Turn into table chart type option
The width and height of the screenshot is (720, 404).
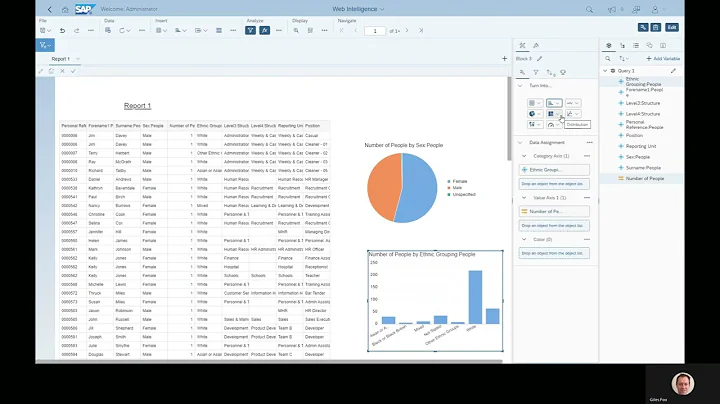[x=534, y=103]
